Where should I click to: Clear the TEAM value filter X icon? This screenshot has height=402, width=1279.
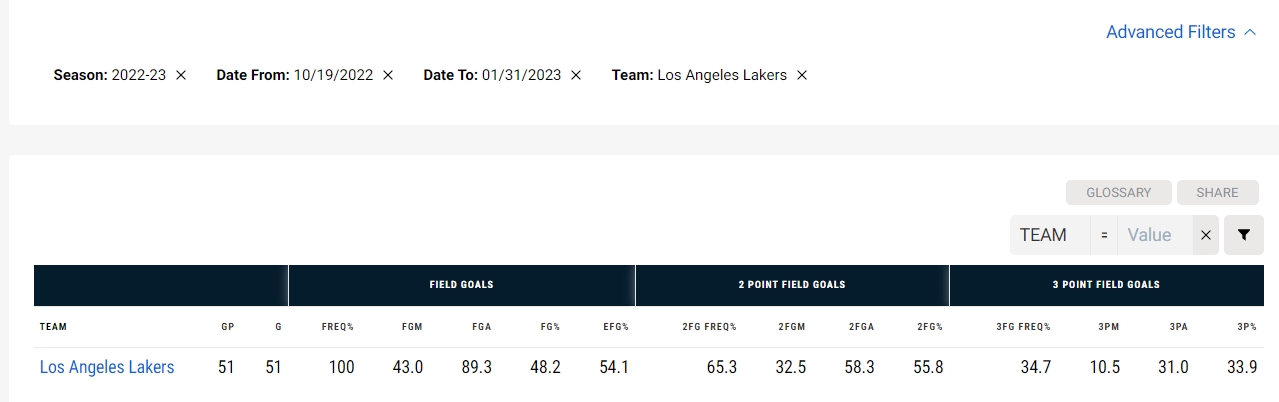point(1206,235)
